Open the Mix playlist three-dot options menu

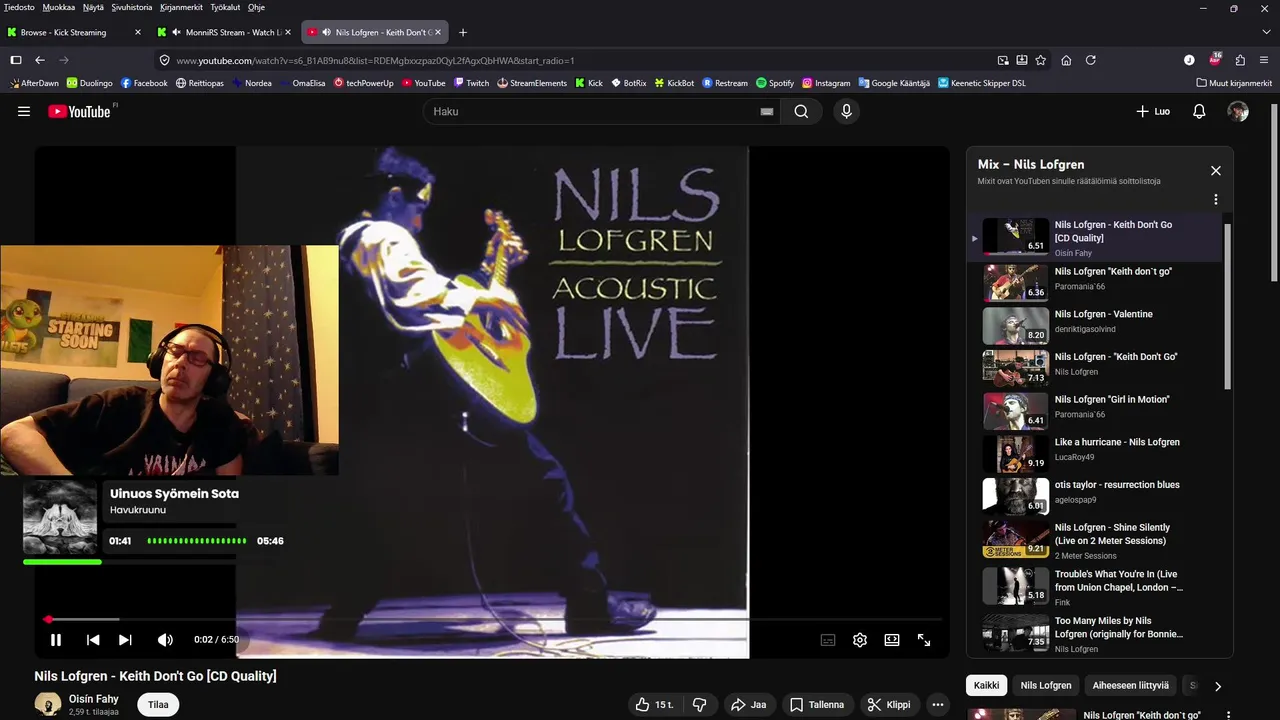1216,200
